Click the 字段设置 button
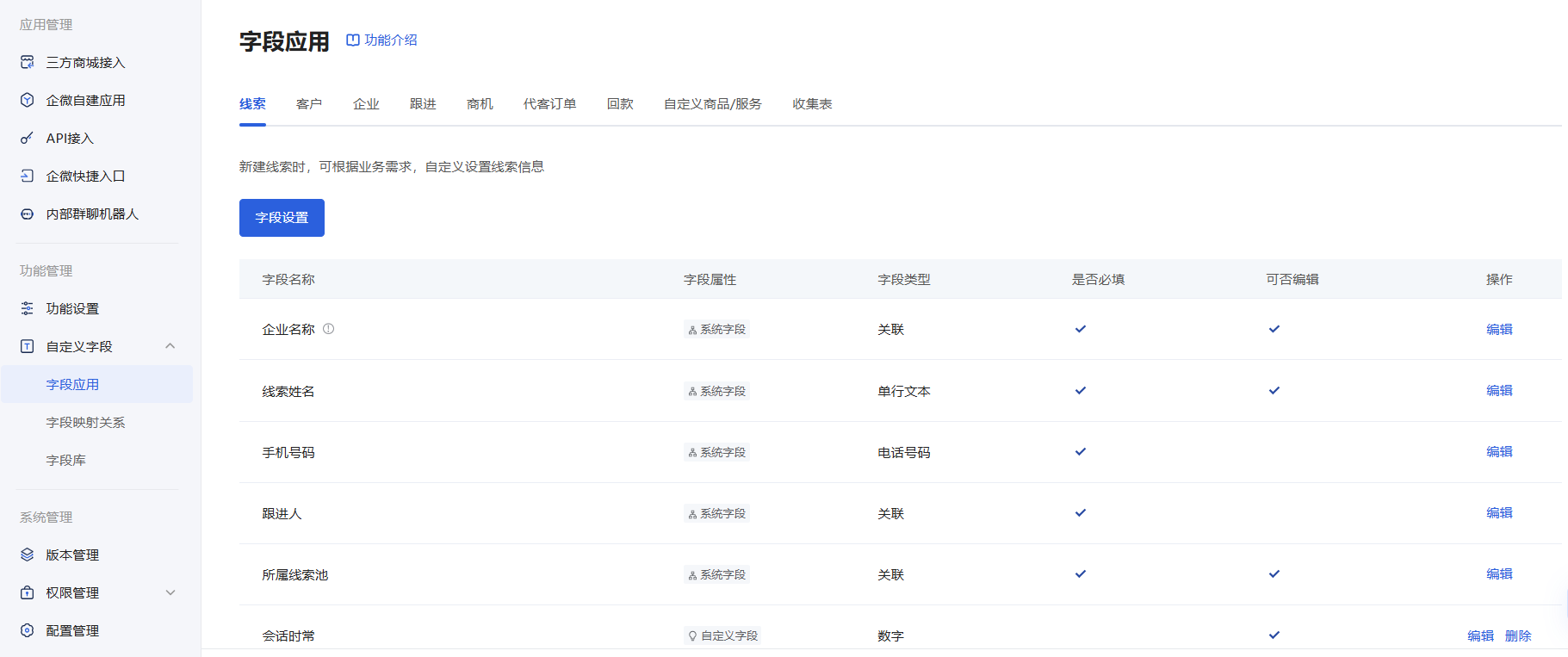 pyautogui.click(x=282, y=218)
